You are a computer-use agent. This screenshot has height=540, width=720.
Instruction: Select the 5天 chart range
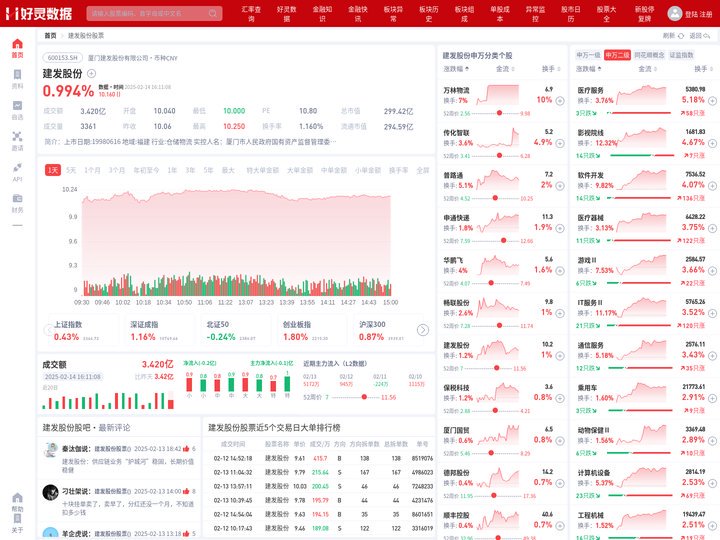tap(71, 170)
